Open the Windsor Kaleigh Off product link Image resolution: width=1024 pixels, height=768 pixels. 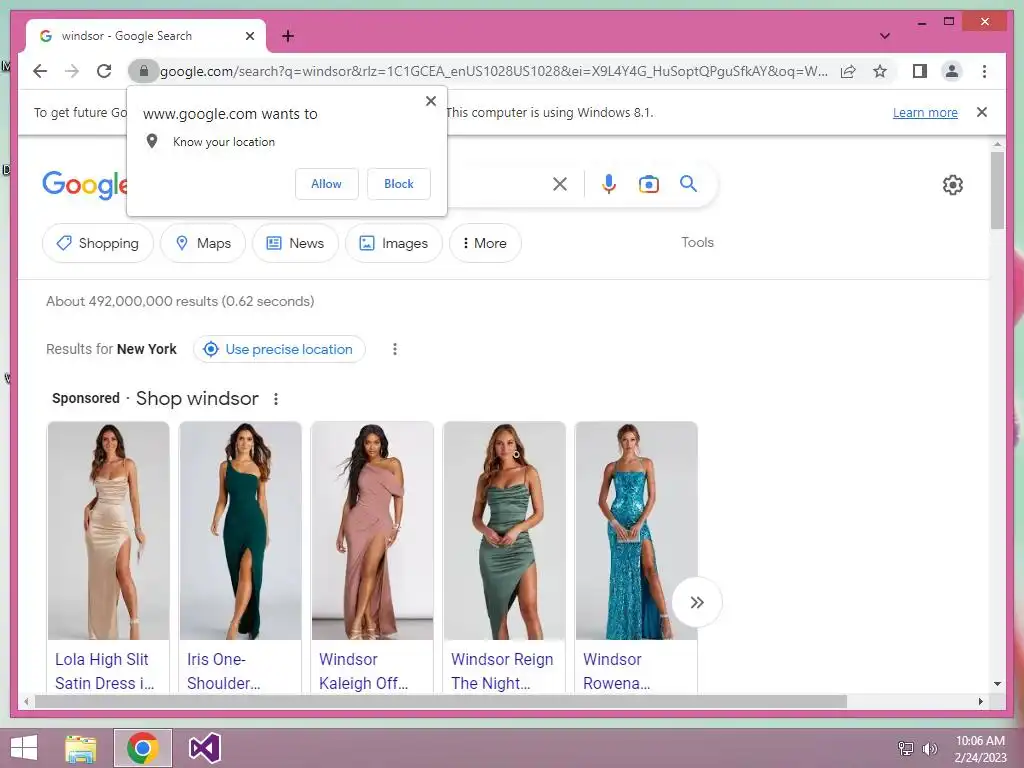pos(363,671)
